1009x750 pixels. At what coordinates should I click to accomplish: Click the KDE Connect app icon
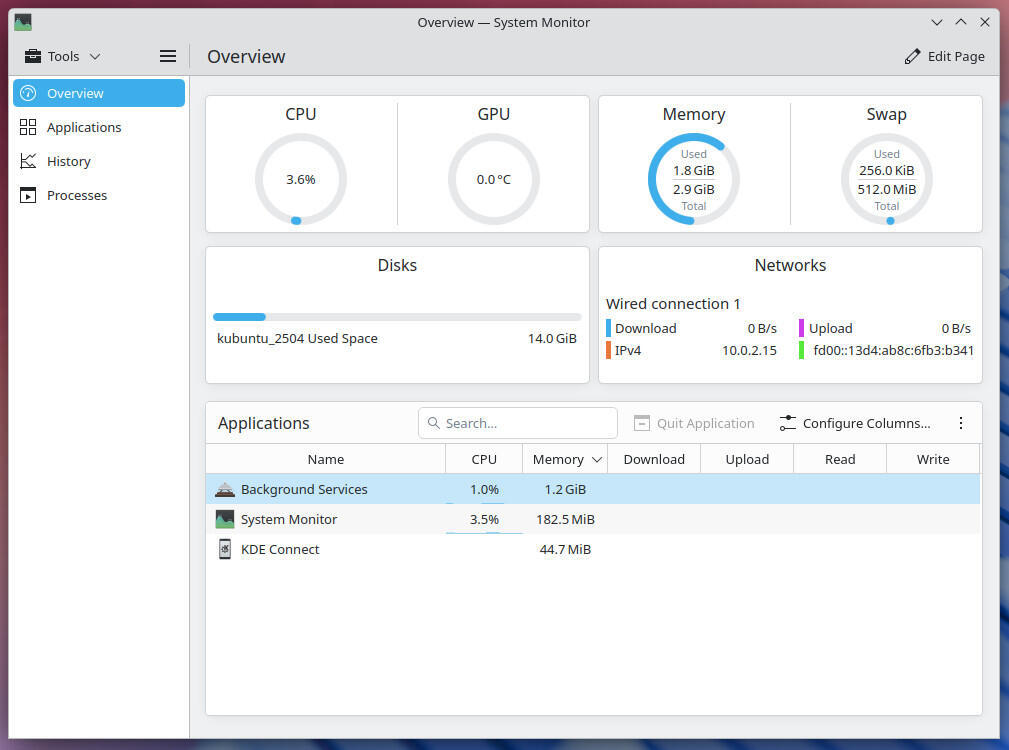pos(225,549)
